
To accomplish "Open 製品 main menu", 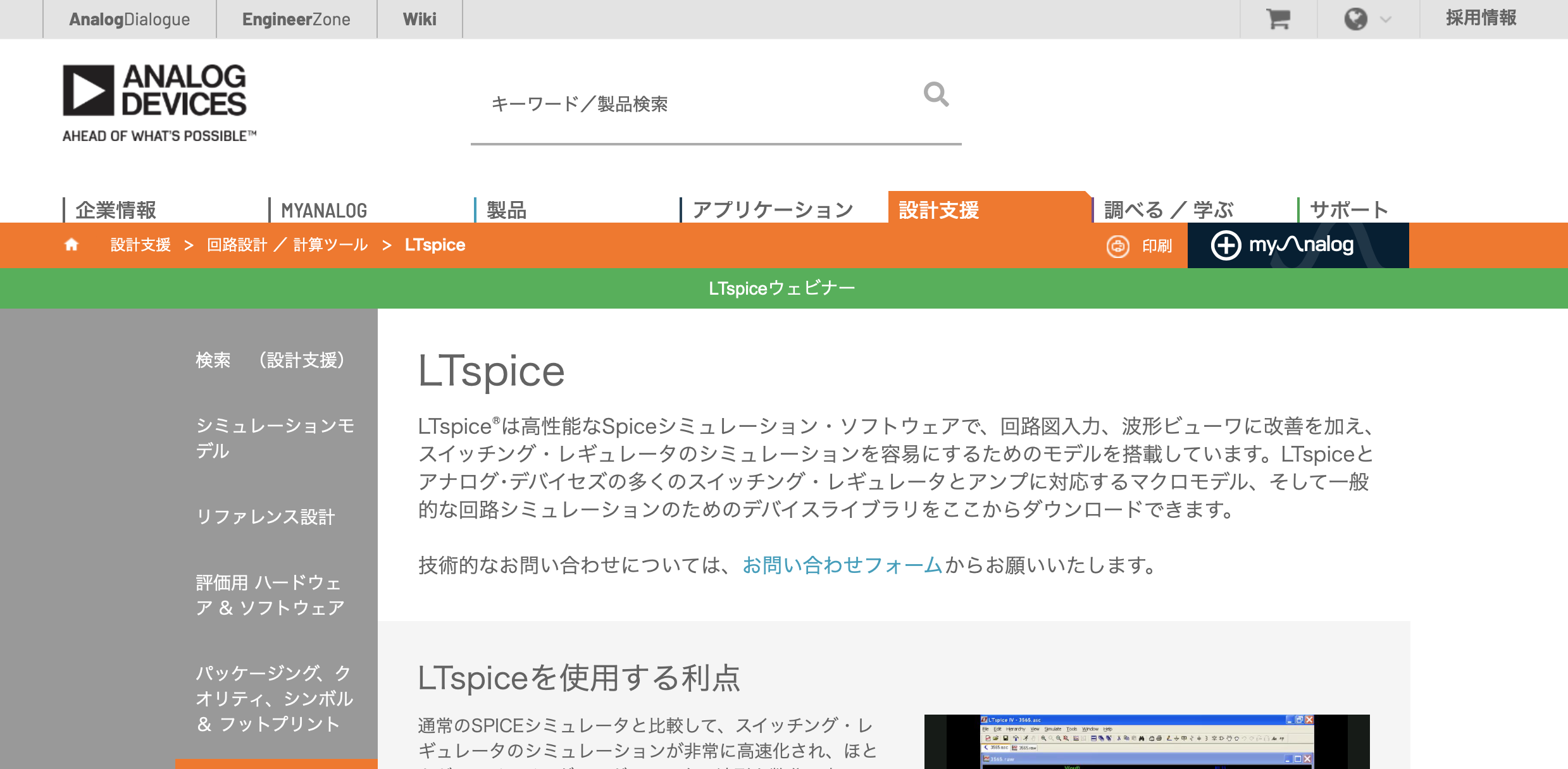I will tap(506, 210).
